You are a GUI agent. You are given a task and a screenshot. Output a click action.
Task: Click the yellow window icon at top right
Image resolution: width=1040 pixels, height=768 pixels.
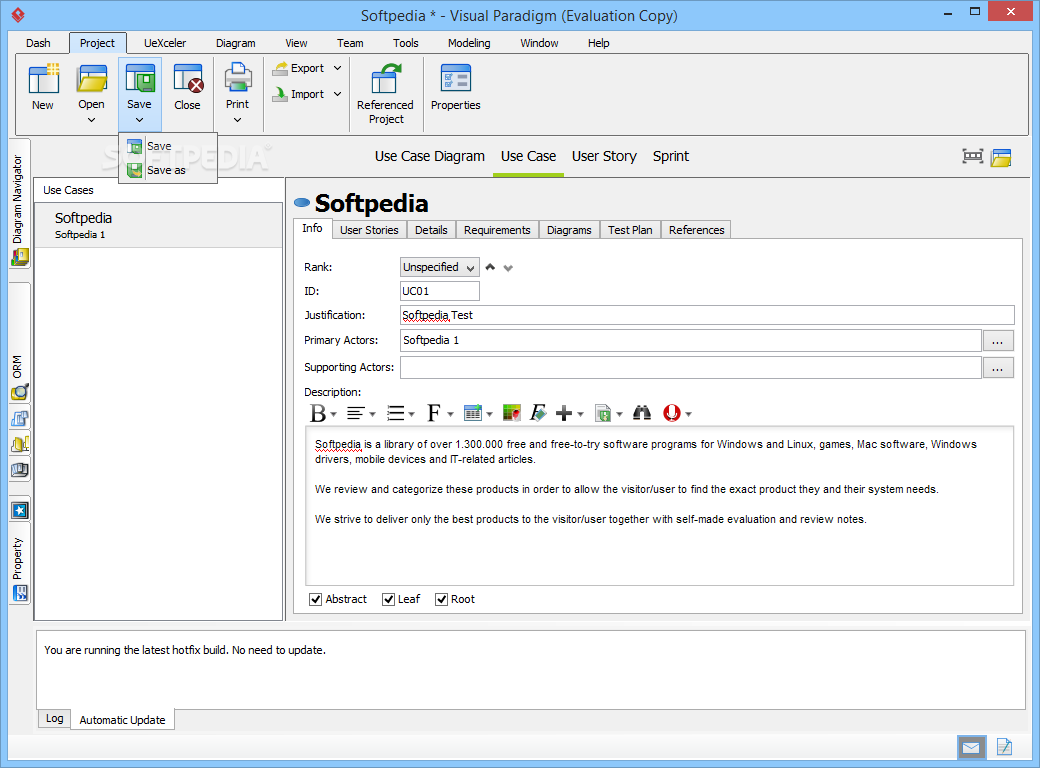coord(1001,157)
